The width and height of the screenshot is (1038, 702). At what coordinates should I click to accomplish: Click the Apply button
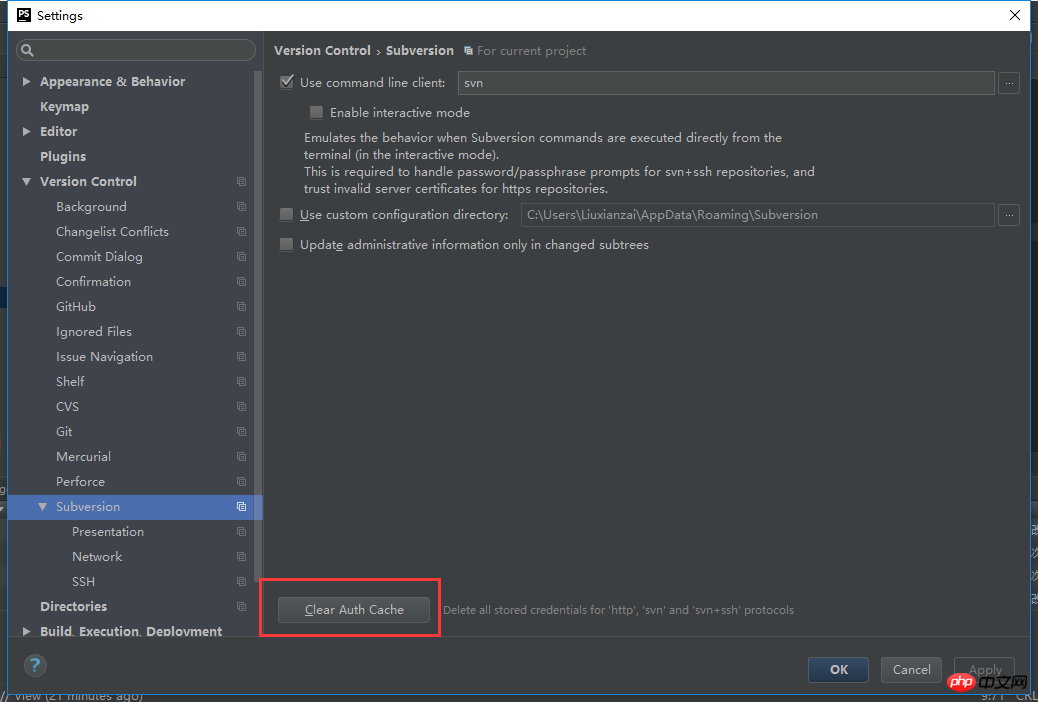tap(984, 670)
